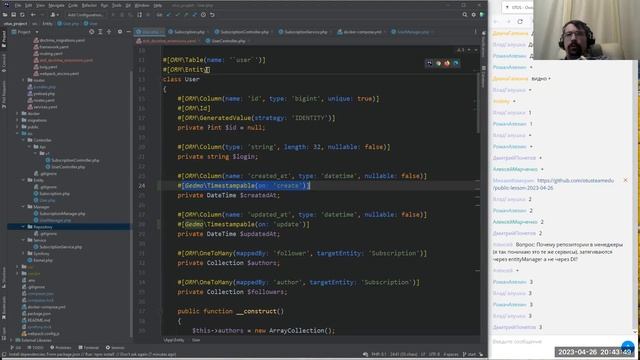Click the Synchronize/reload toolbar icon
Image resolution: width=640 pixels, height=360 pixels.
coord(22,15)
